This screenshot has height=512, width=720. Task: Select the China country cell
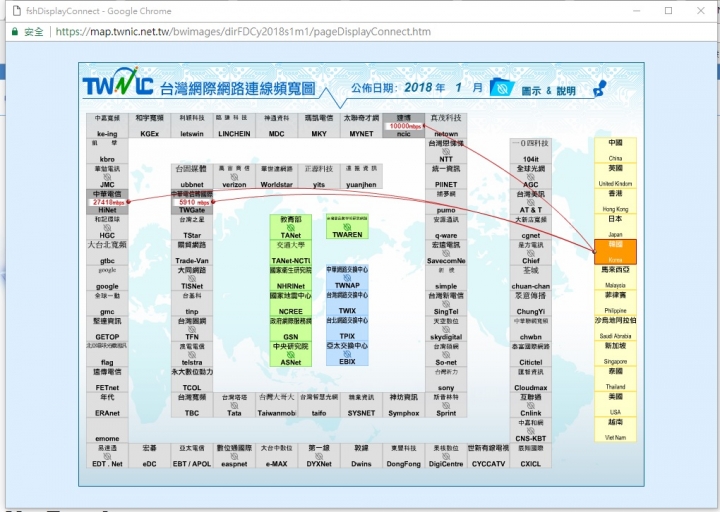coord(615,150)
